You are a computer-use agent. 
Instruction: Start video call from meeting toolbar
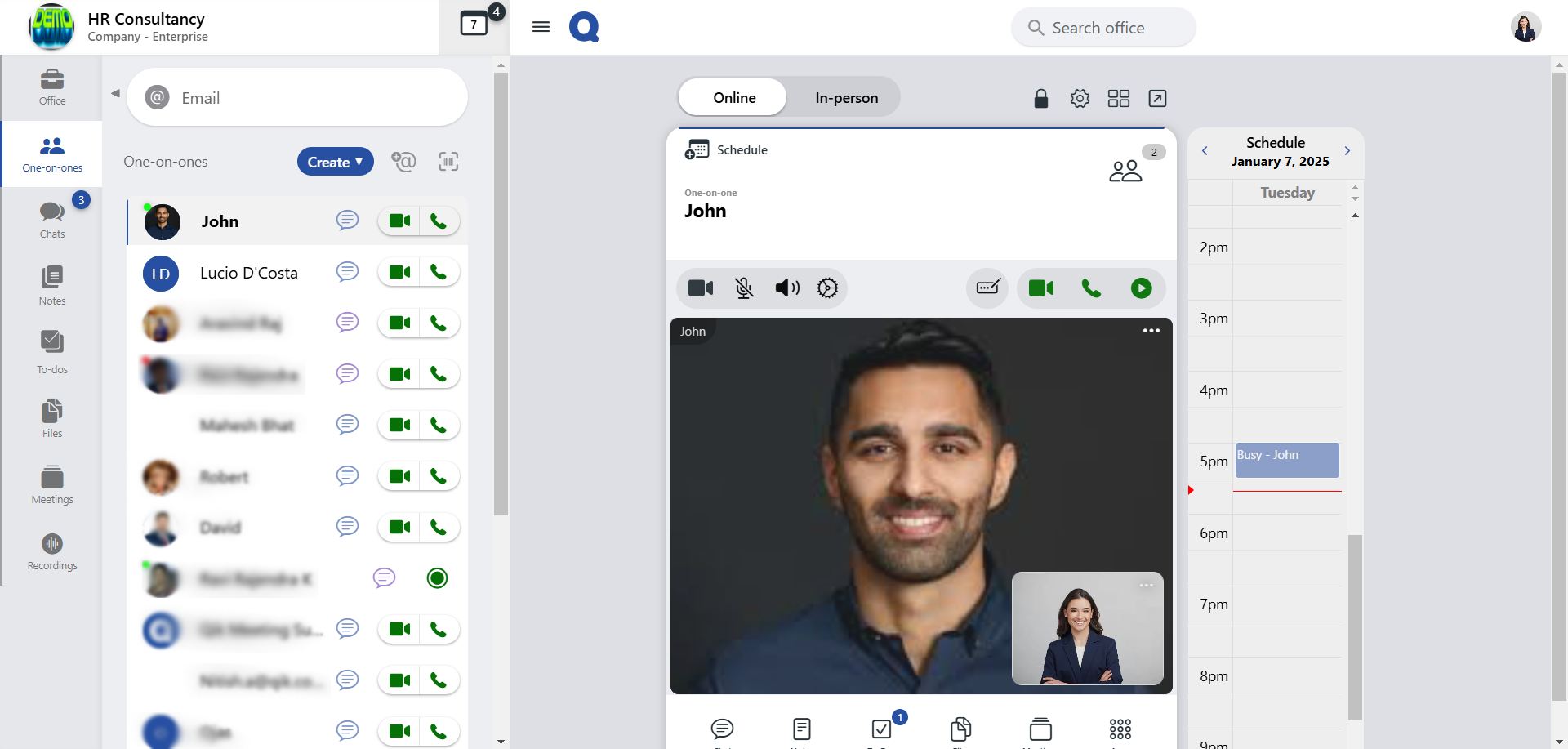click(x=1041, y=288)
